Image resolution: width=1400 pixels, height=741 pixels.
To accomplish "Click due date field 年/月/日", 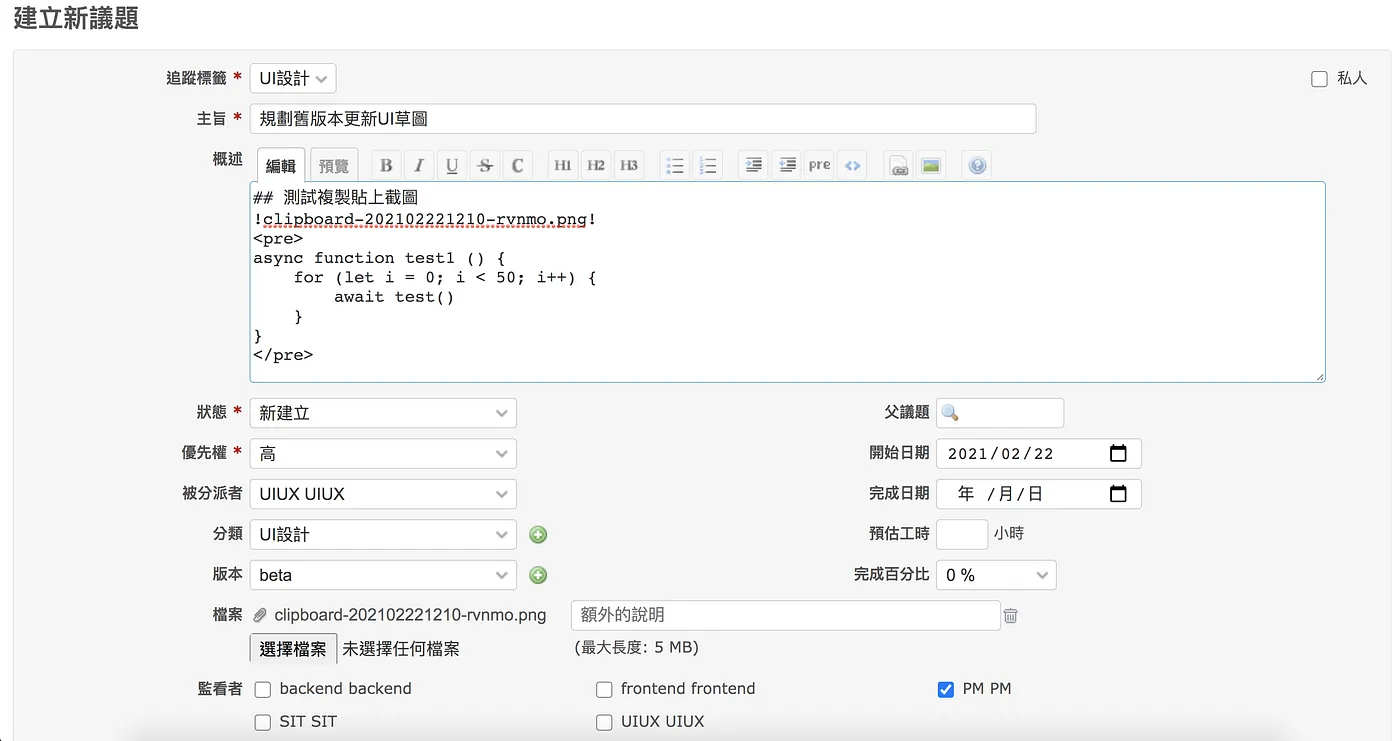I will click(1038, 493).
